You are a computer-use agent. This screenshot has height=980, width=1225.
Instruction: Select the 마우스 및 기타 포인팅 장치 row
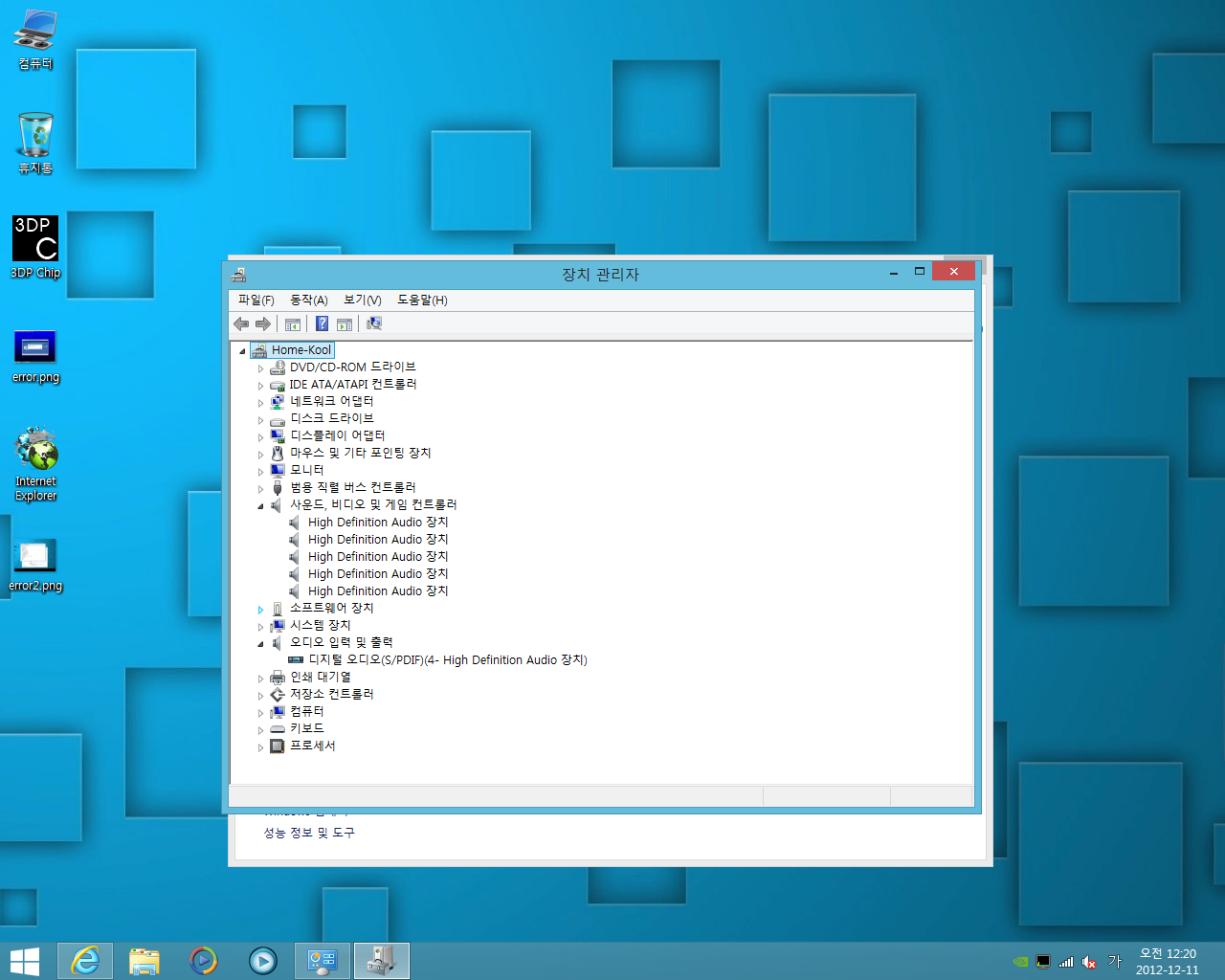pos(360,454)
